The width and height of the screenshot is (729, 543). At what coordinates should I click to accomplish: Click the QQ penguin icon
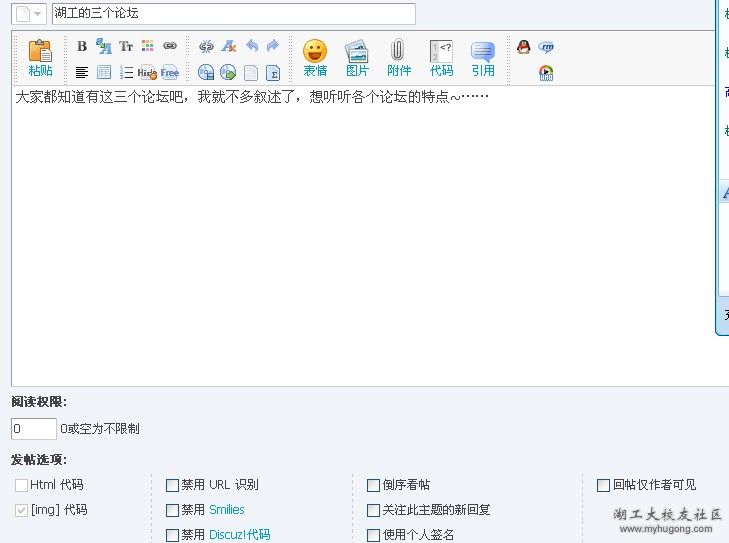point(524,46)
